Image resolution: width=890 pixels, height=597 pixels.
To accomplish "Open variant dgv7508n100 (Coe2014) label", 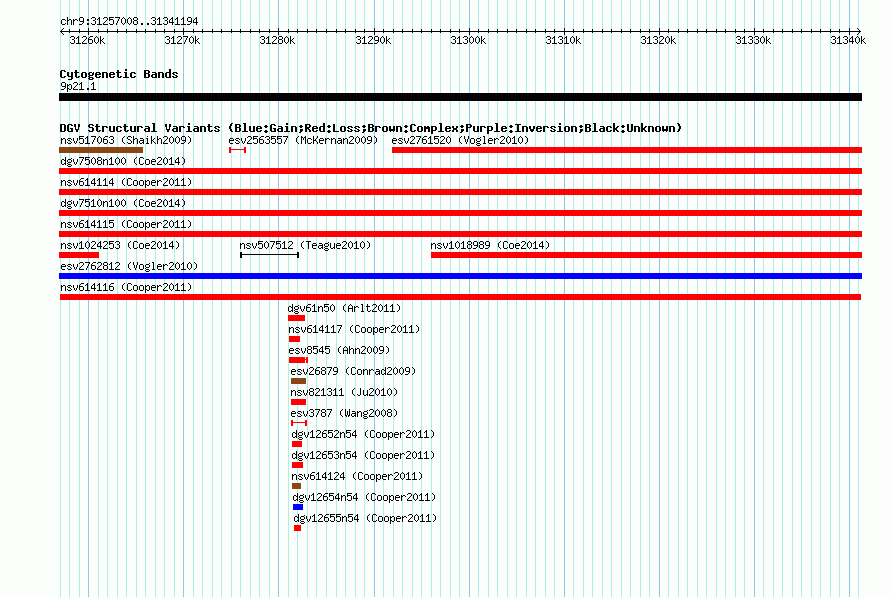I will tap(123, 161).
